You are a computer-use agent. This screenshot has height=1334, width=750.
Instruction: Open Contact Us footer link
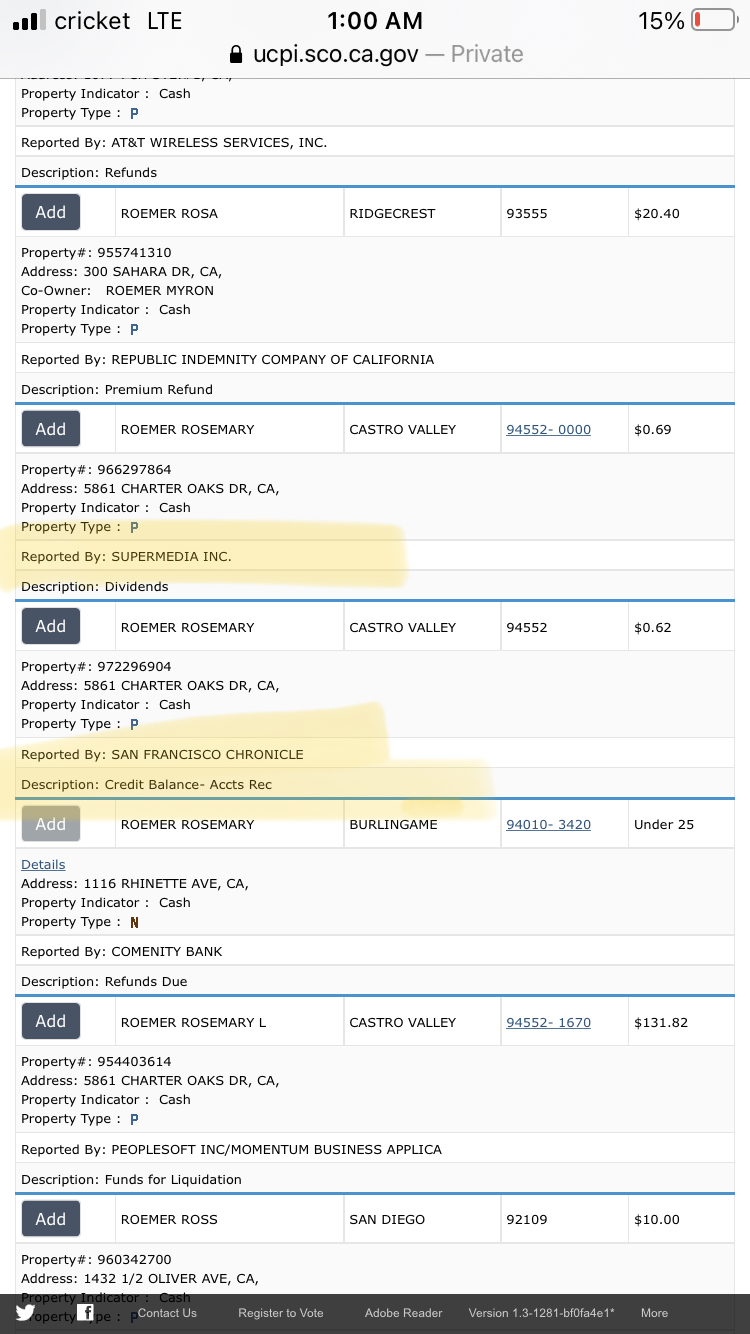[x=167, y=1313]
